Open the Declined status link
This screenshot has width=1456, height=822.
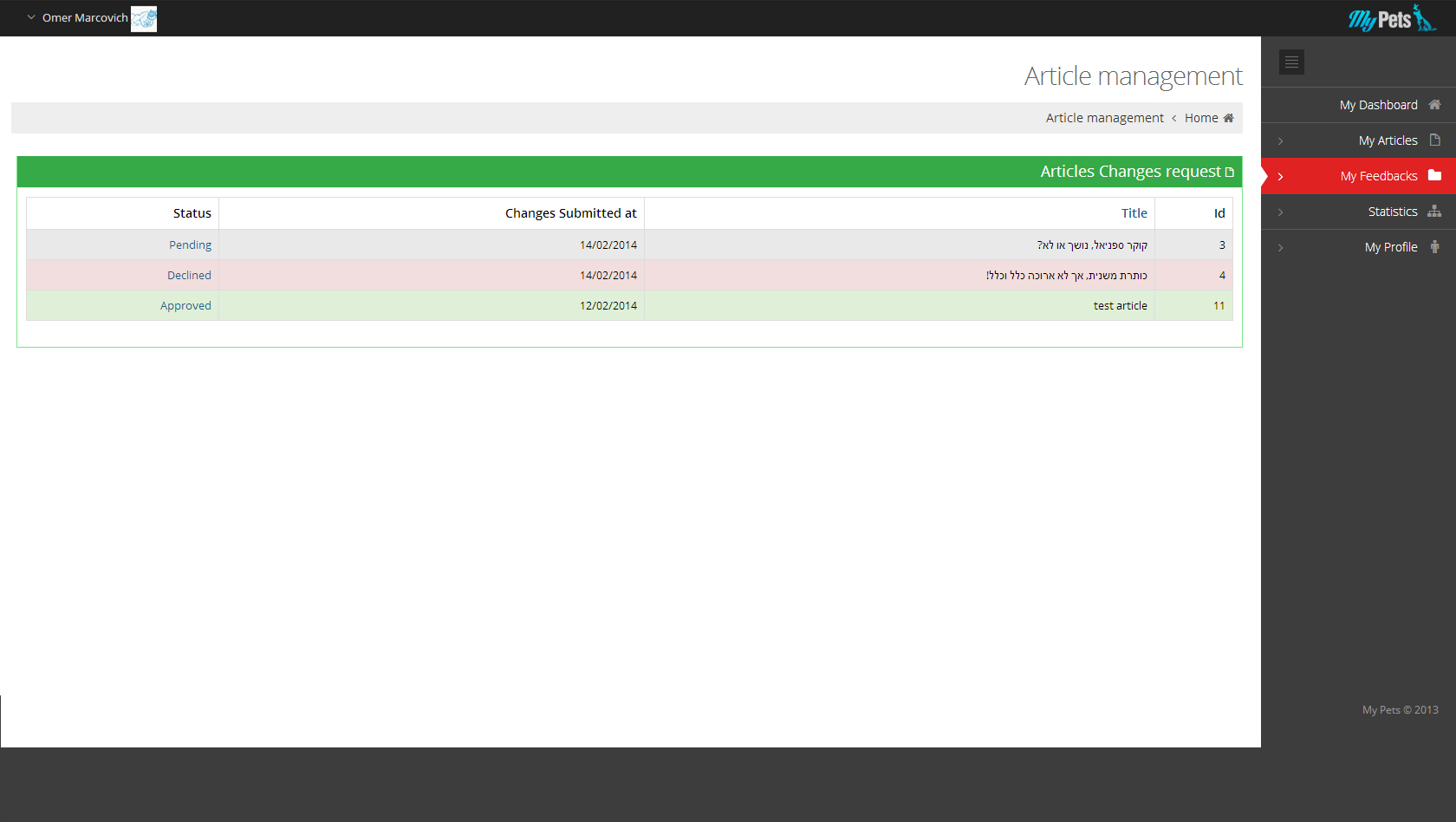(189, 275)
